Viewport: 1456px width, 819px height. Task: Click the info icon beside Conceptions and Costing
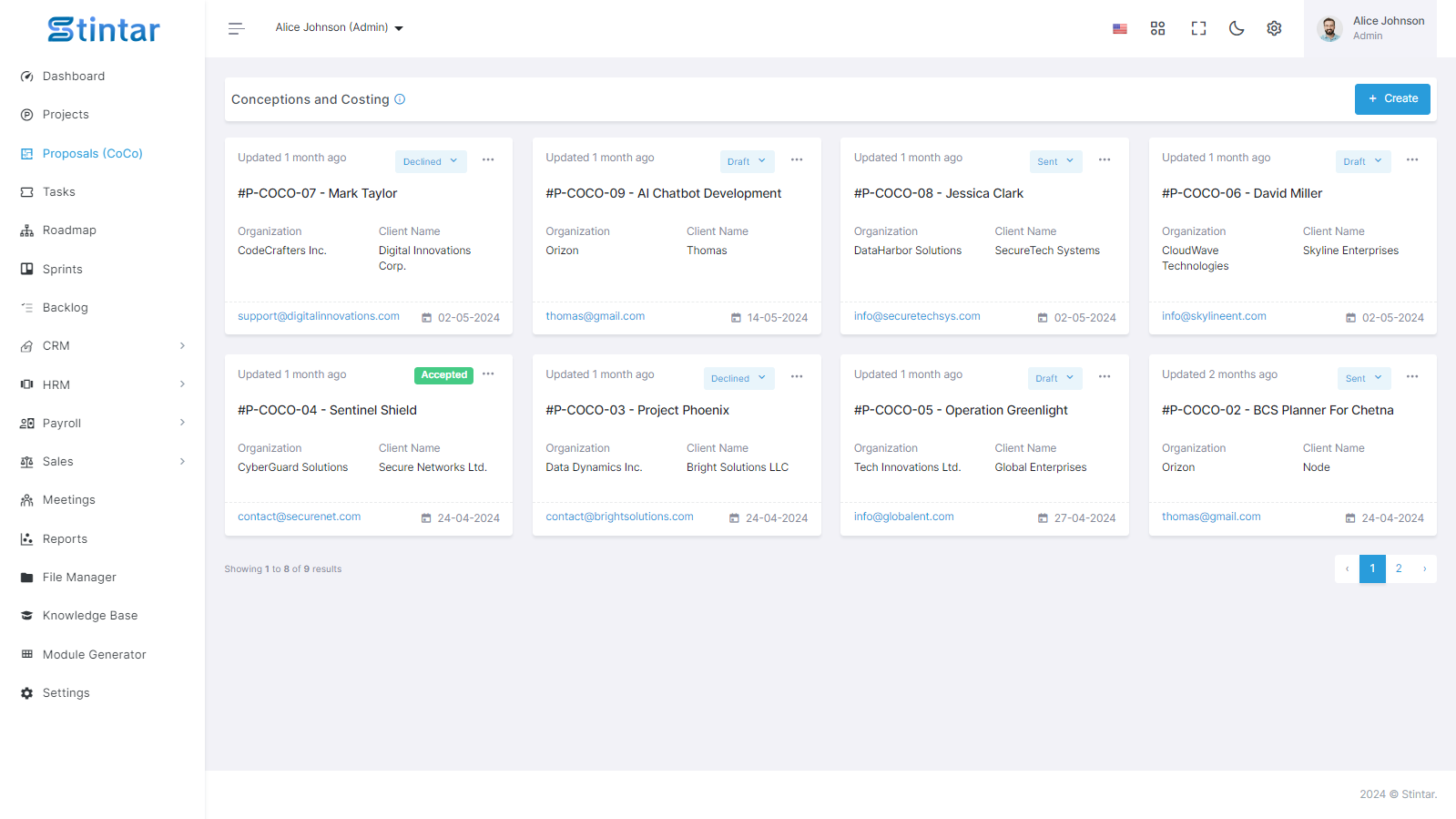(x=400, y=99)
